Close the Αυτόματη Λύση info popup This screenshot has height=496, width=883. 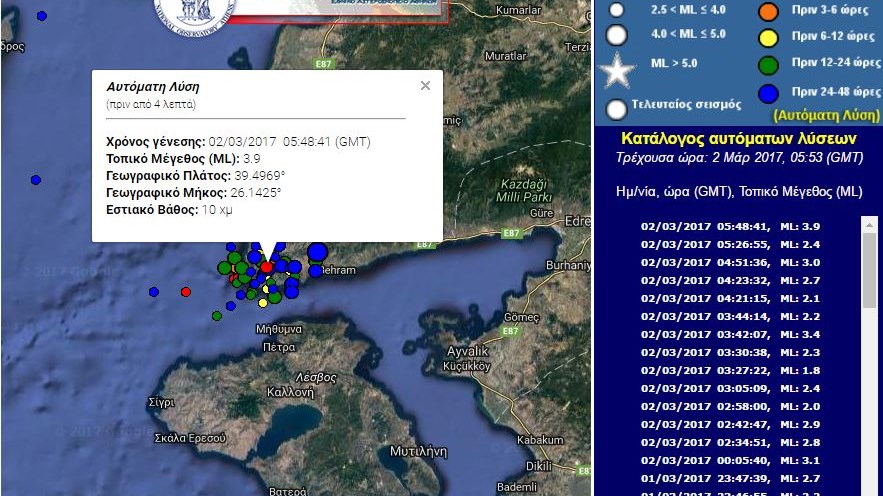(425, 86)
